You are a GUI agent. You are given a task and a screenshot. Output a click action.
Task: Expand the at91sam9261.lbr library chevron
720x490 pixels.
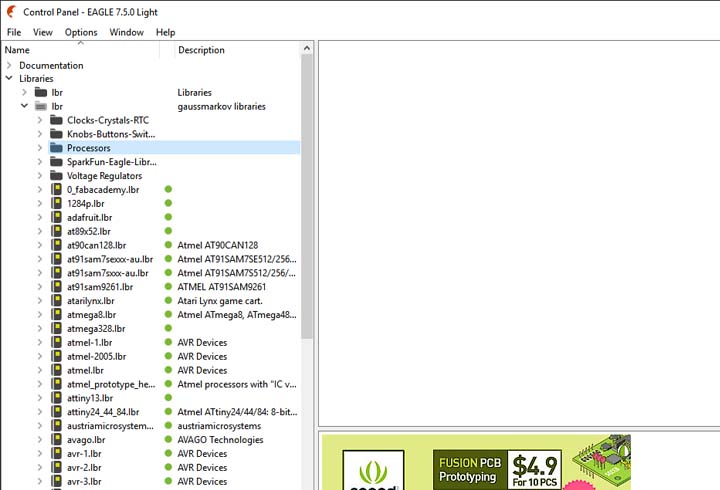(40, 287)
